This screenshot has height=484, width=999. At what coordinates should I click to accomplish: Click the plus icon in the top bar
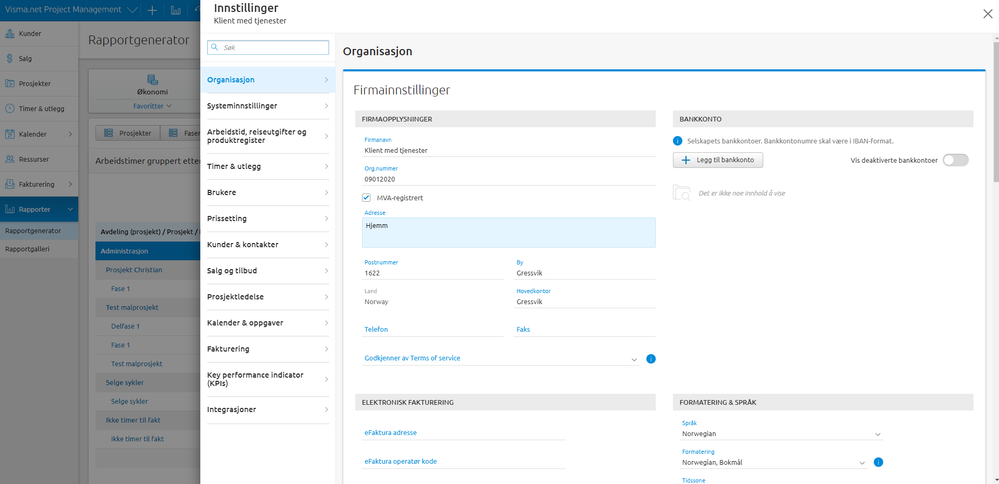(x=152, y=10)
